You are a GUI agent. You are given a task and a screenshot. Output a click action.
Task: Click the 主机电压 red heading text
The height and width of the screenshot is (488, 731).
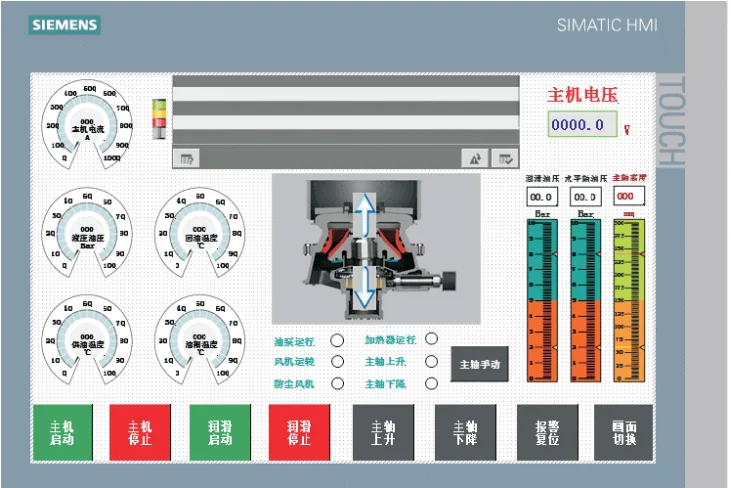pyautogui.click(x=582, y=95)
